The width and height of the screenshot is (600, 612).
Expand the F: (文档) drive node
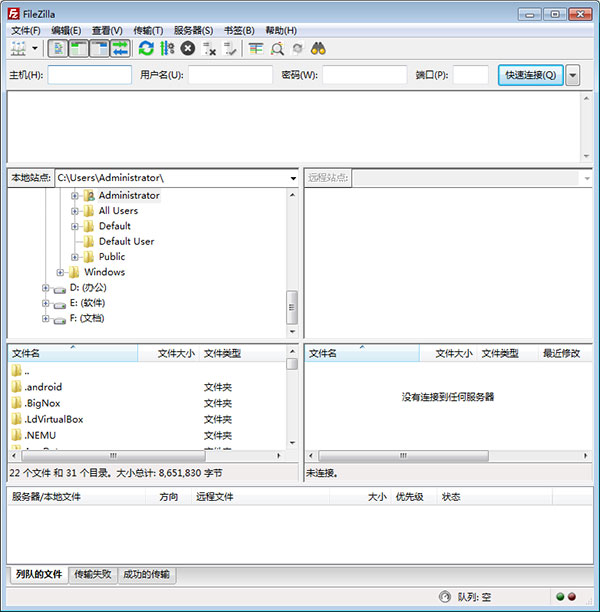46,319
